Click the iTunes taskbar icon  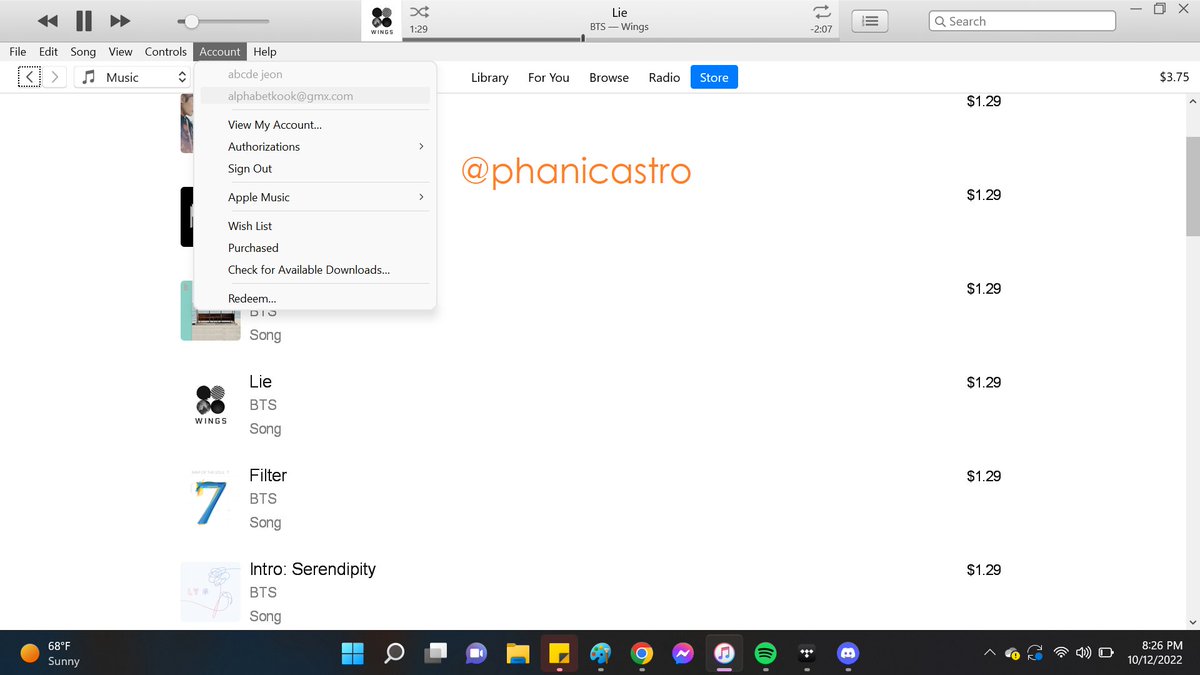tap(724, 653)
